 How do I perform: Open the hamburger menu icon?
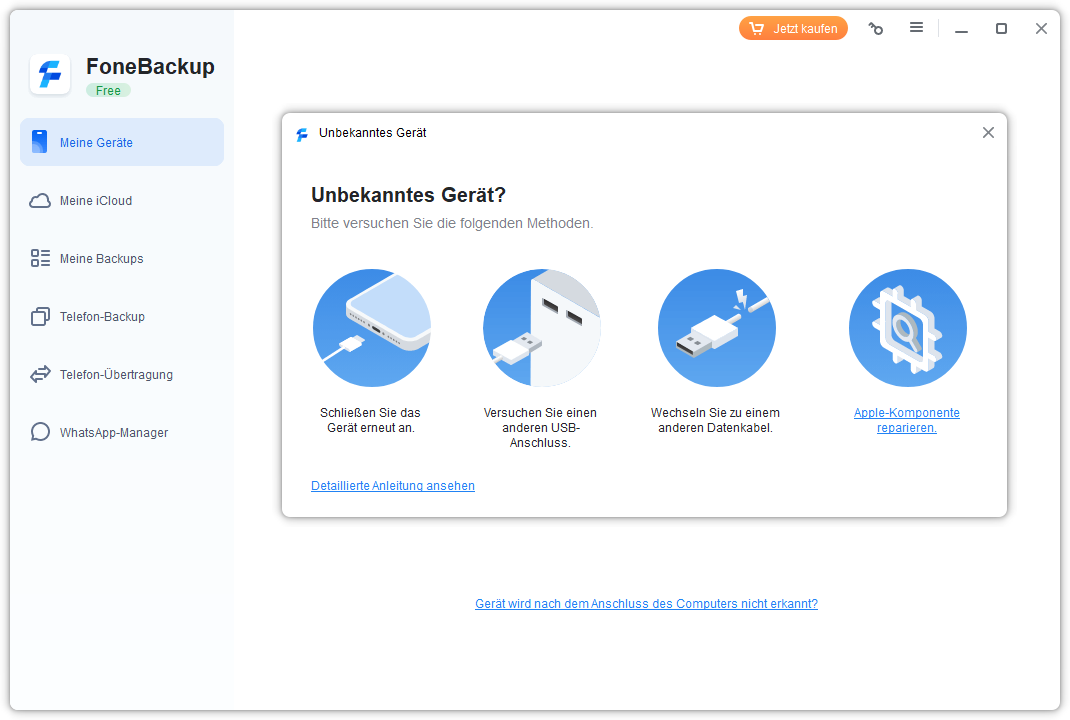pyautogui.click(x=916, y=27)
